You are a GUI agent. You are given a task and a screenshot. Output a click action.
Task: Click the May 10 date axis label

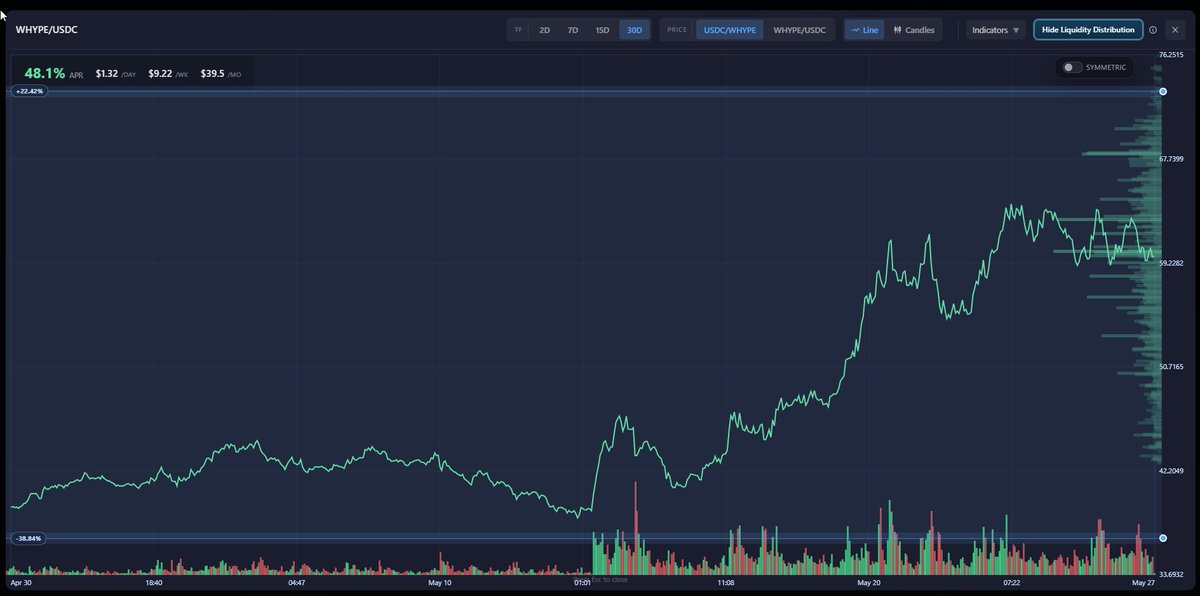pyautogui.click(x=440, y=582)
